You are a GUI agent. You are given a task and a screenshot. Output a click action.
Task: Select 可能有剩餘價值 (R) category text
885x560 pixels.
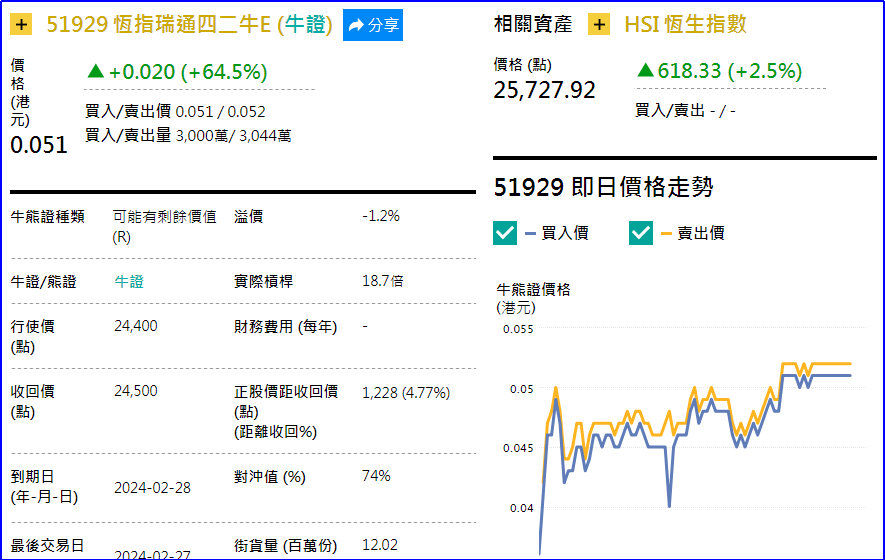164,226
